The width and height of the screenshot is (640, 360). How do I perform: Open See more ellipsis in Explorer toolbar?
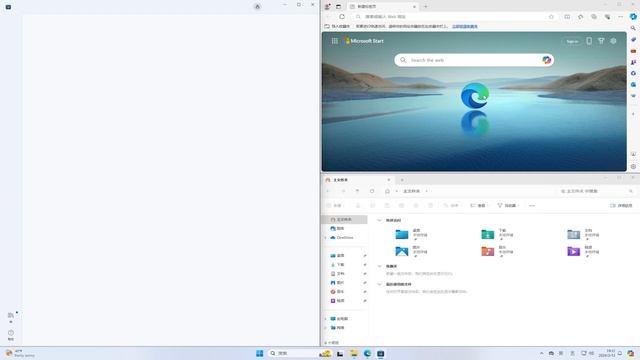point(532,206)
